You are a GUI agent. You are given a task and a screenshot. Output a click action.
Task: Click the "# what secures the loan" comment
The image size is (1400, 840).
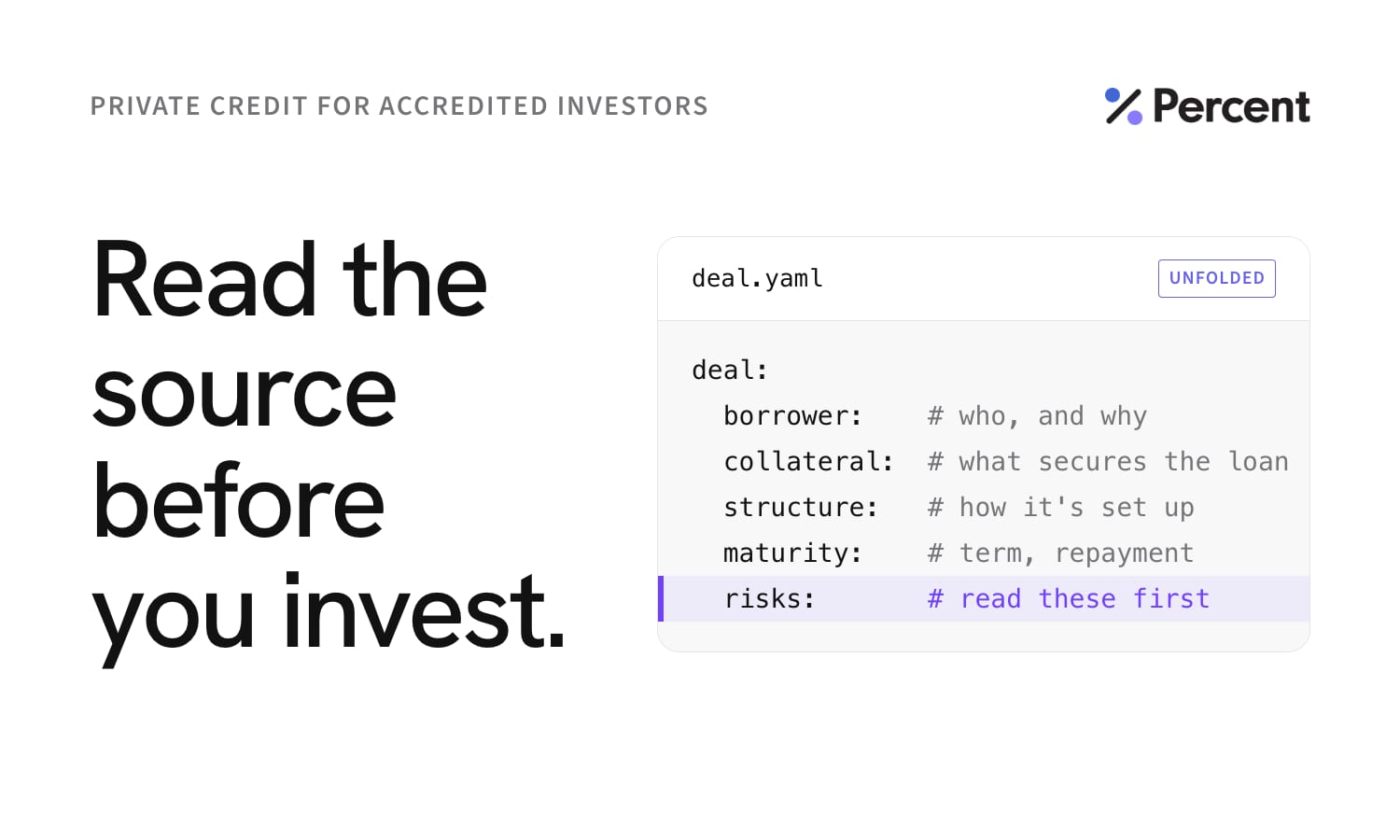pyautogui.click(x=1108, y=461)
